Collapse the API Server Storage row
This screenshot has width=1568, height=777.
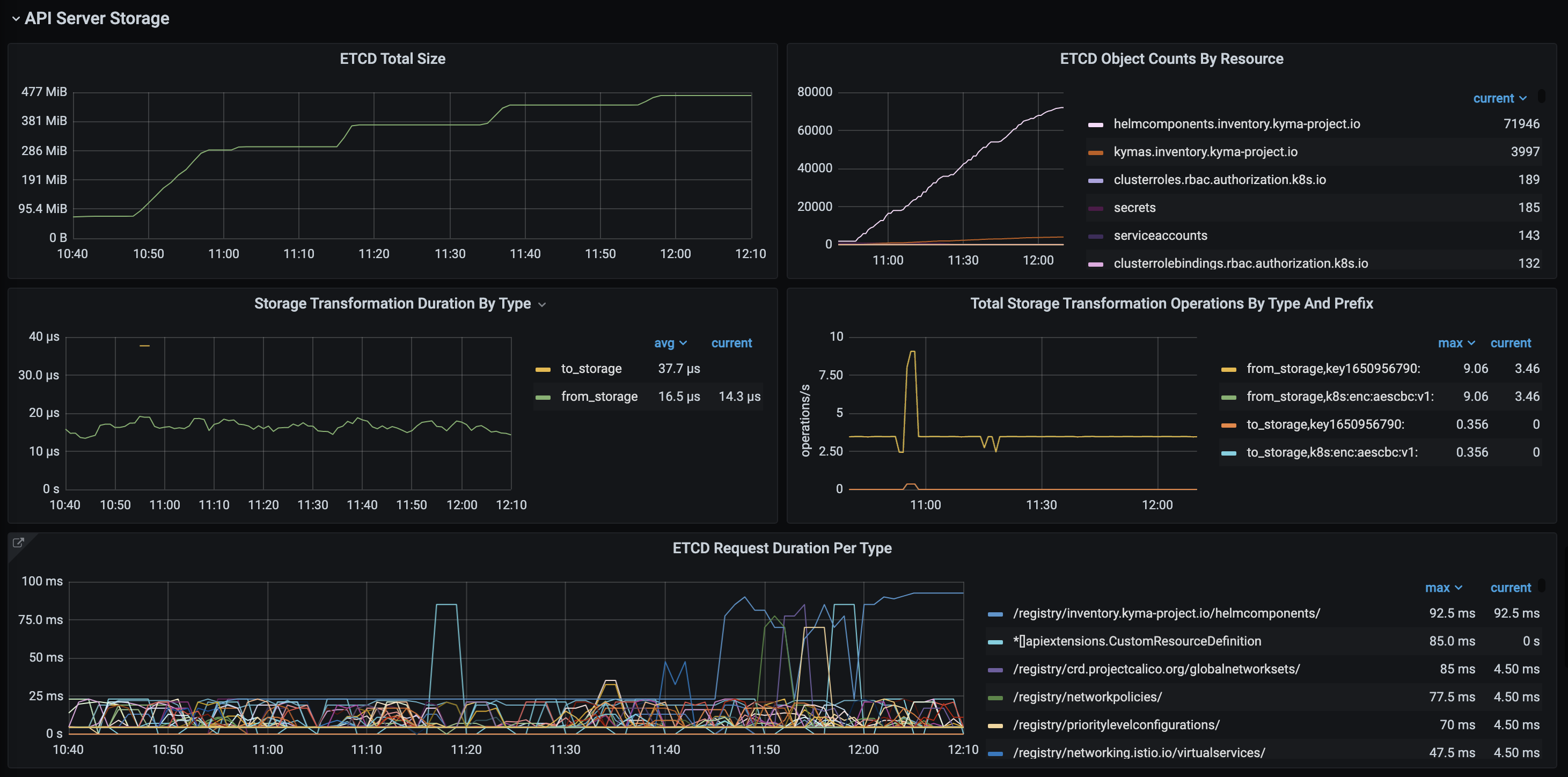click(16, 19)
